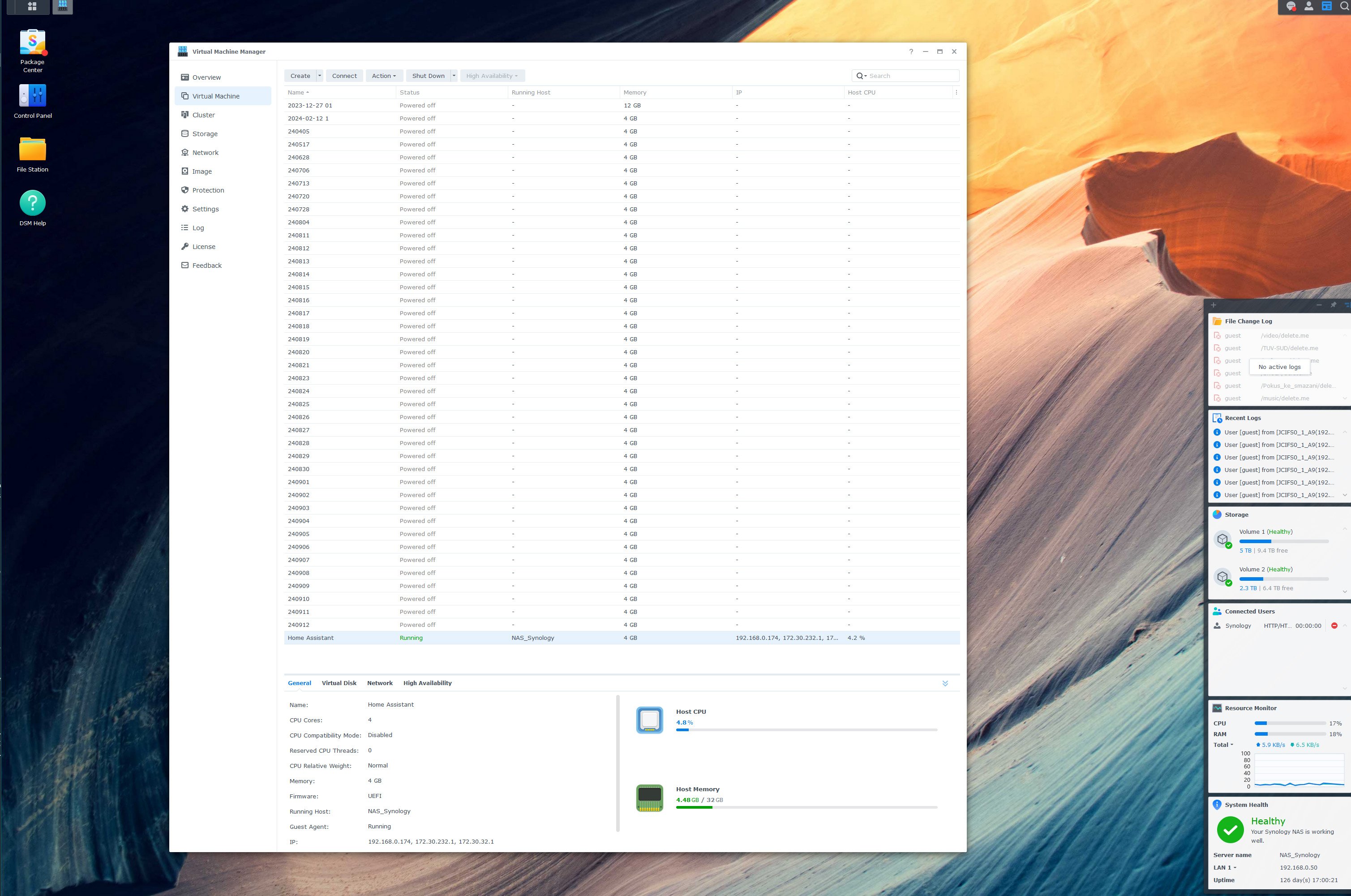Expand the Create button dropdown arrow
This screenshot has height=896, width=1351.
[319, 76]
